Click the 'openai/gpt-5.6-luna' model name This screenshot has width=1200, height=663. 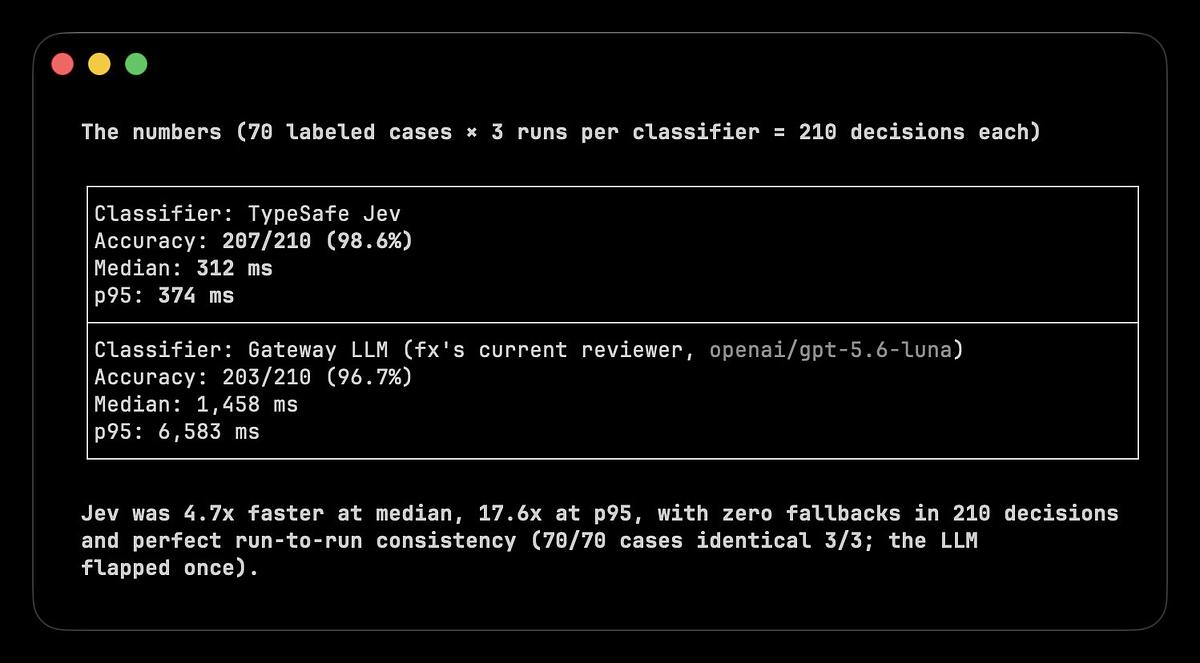coord(830,350)
